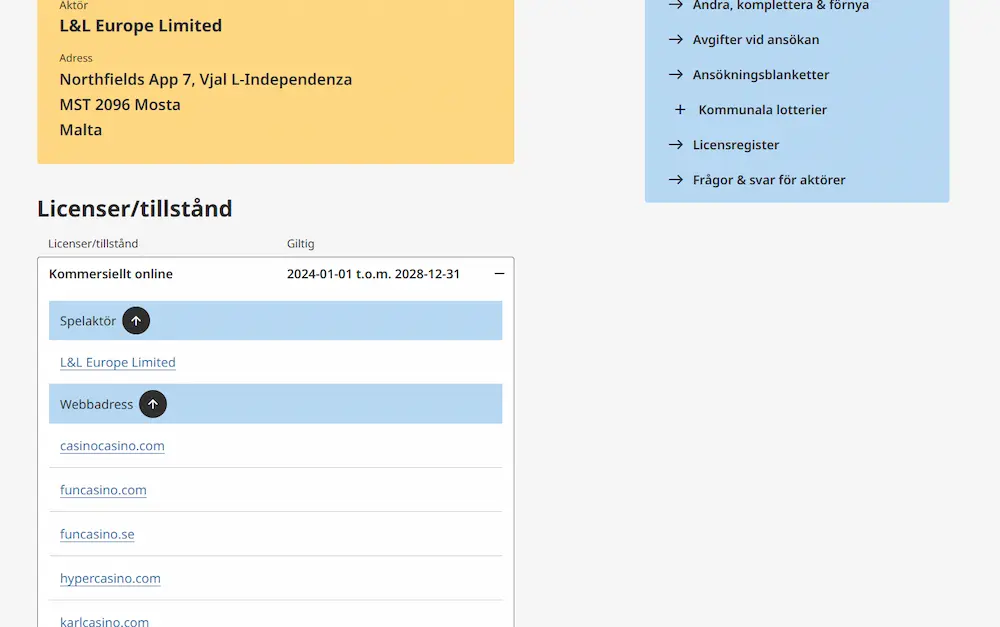
Task: Click the Giltig column label
Action: coord(300,244)
